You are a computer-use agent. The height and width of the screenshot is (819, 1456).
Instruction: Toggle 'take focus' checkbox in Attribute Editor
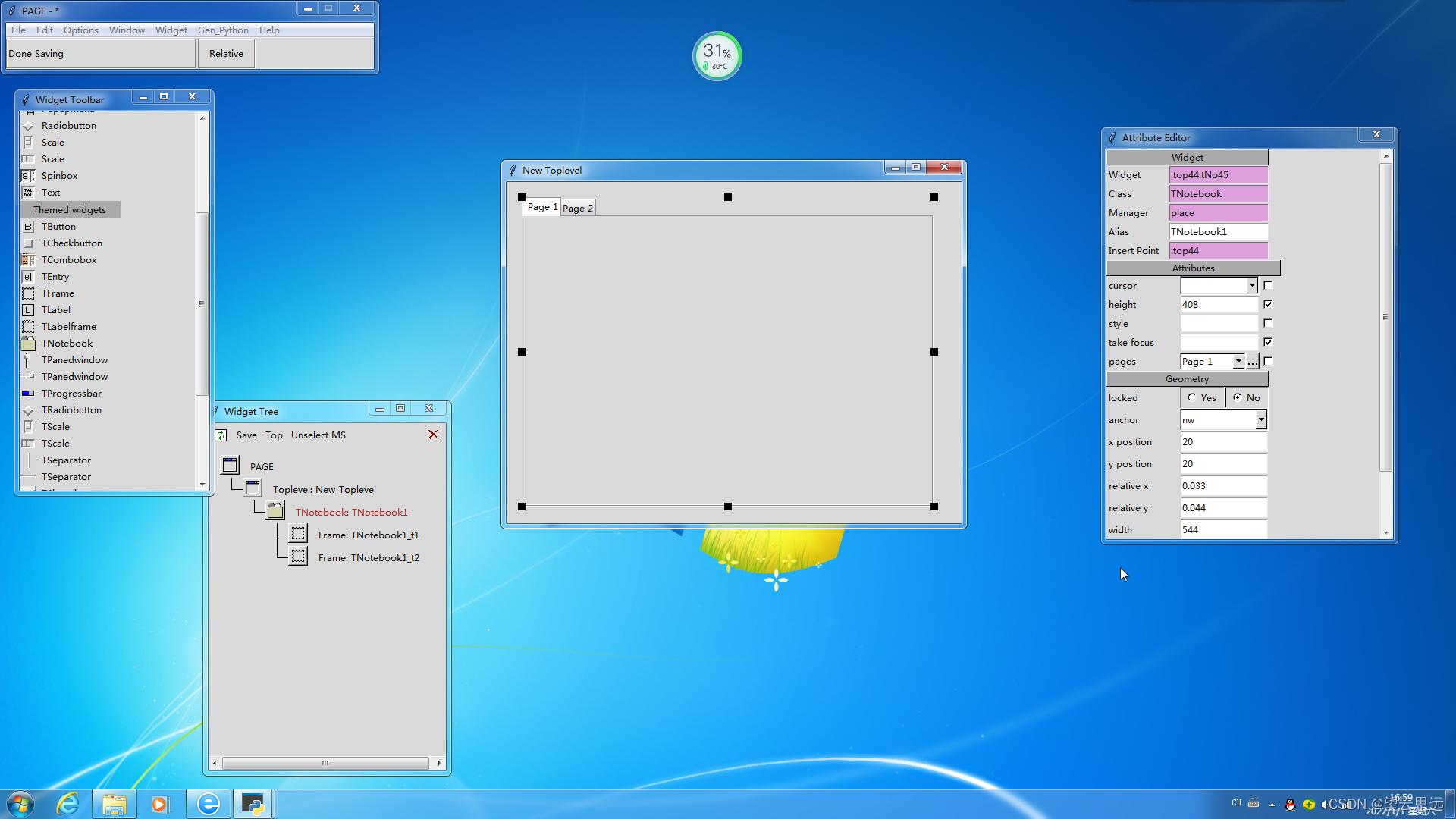[1267, 341]
